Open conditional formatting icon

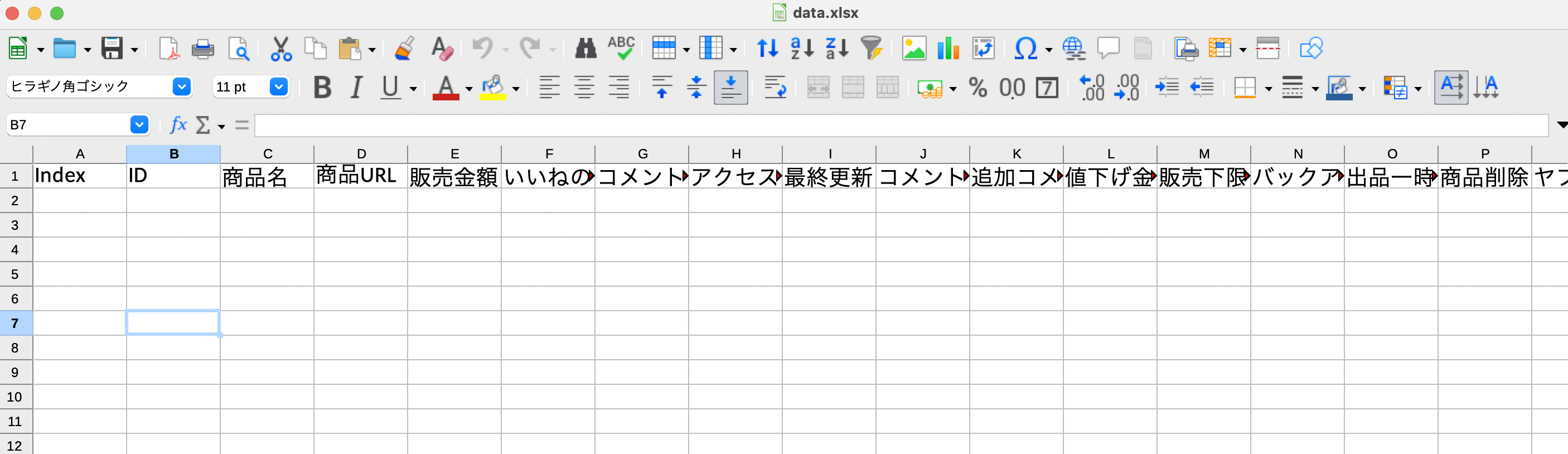(x=1395, y=88)
